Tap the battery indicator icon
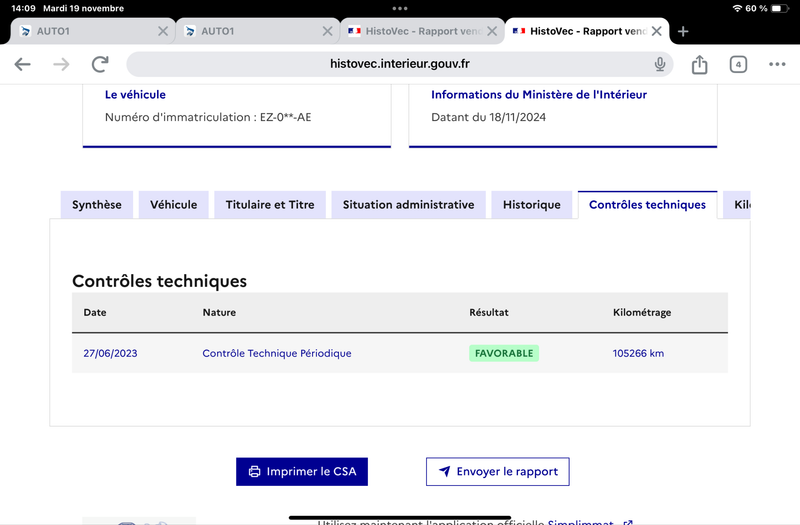 coord(780,8)
